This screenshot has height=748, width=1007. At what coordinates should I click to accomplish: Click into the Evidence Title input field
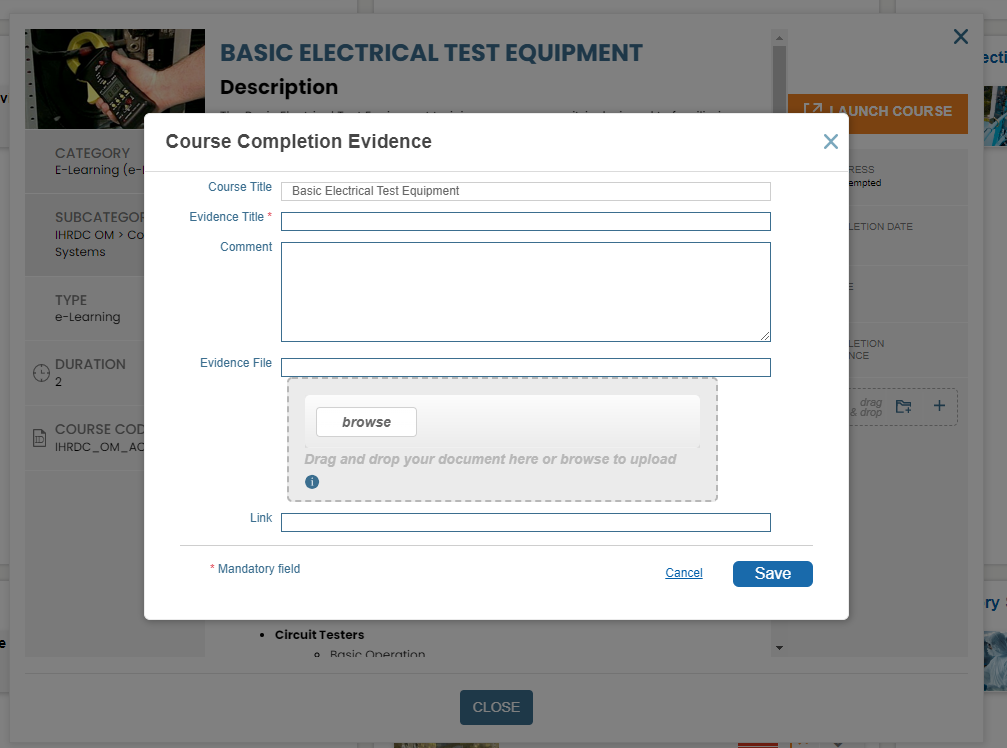(525, 221)
